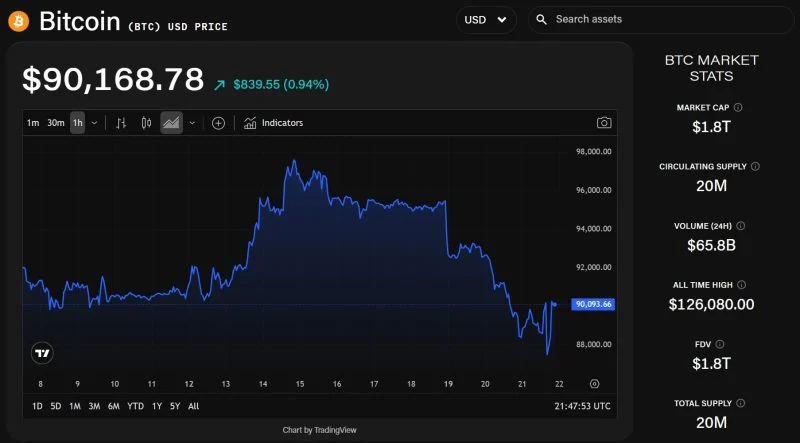Switch to candlestick chart style
The image size is (800, 443).
(146, 123)
